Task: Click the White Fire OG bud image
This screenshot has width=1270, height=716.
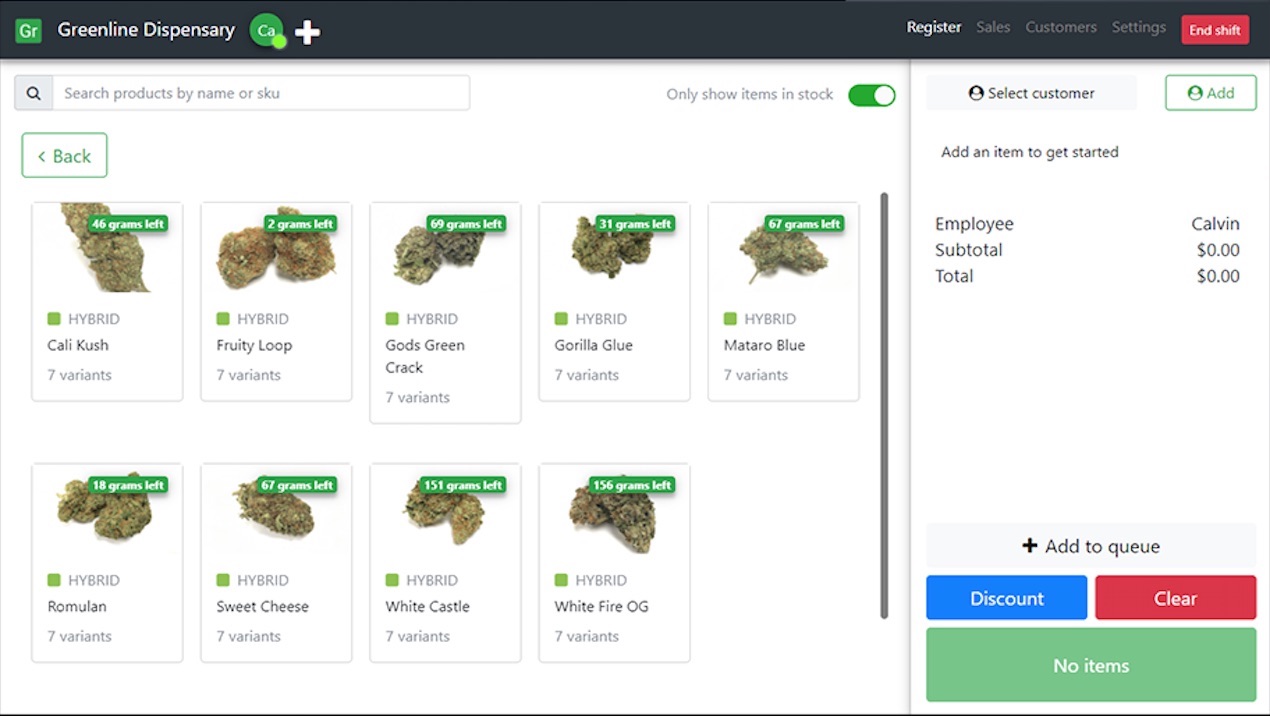Action: click(612, 512)
